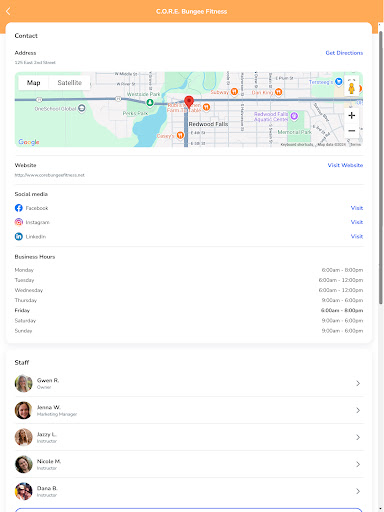Click the Subway restaurant marker on map
Screen dimensions: 384x512
234,92
